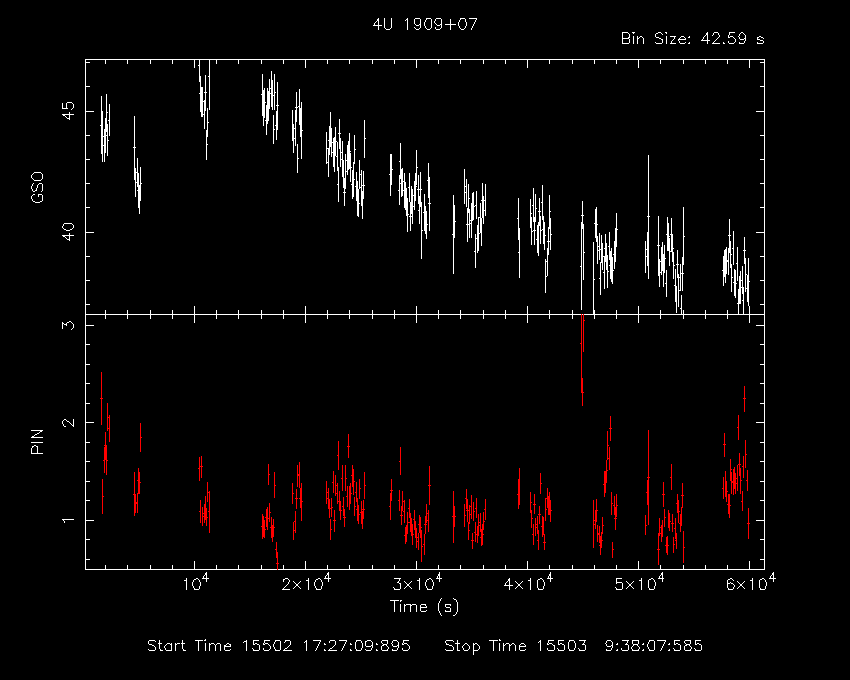The width and height of the screenshot is (850, 680).
Task: Click the 'Stop Time 15503 9:38:07:585' text
Action: coord(573,646)
